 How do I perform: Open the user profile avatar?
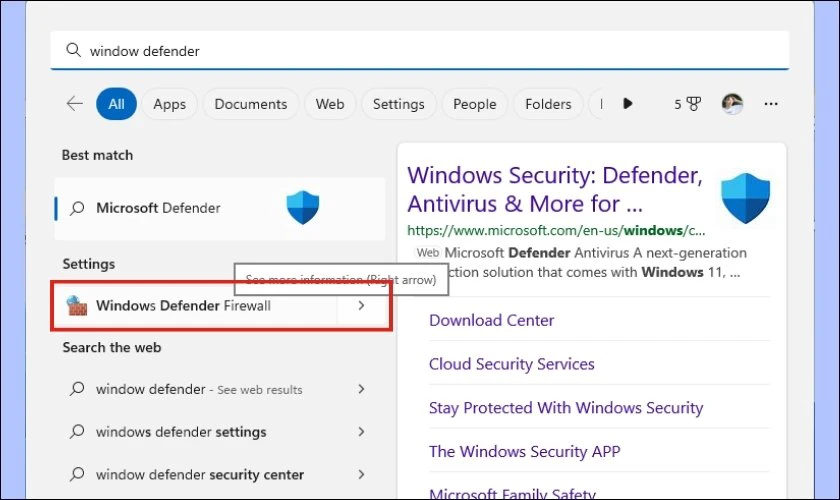click(732, 103)
